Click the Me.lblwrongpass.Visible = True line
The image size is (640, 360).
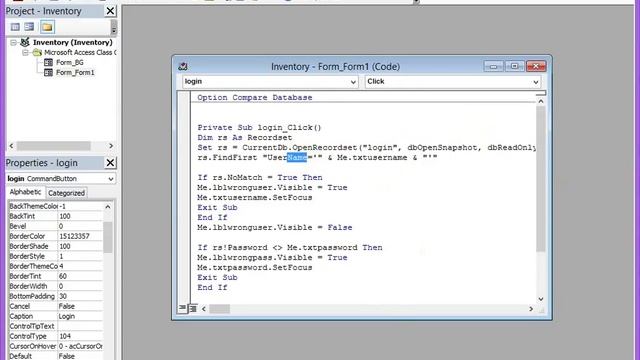272,258
